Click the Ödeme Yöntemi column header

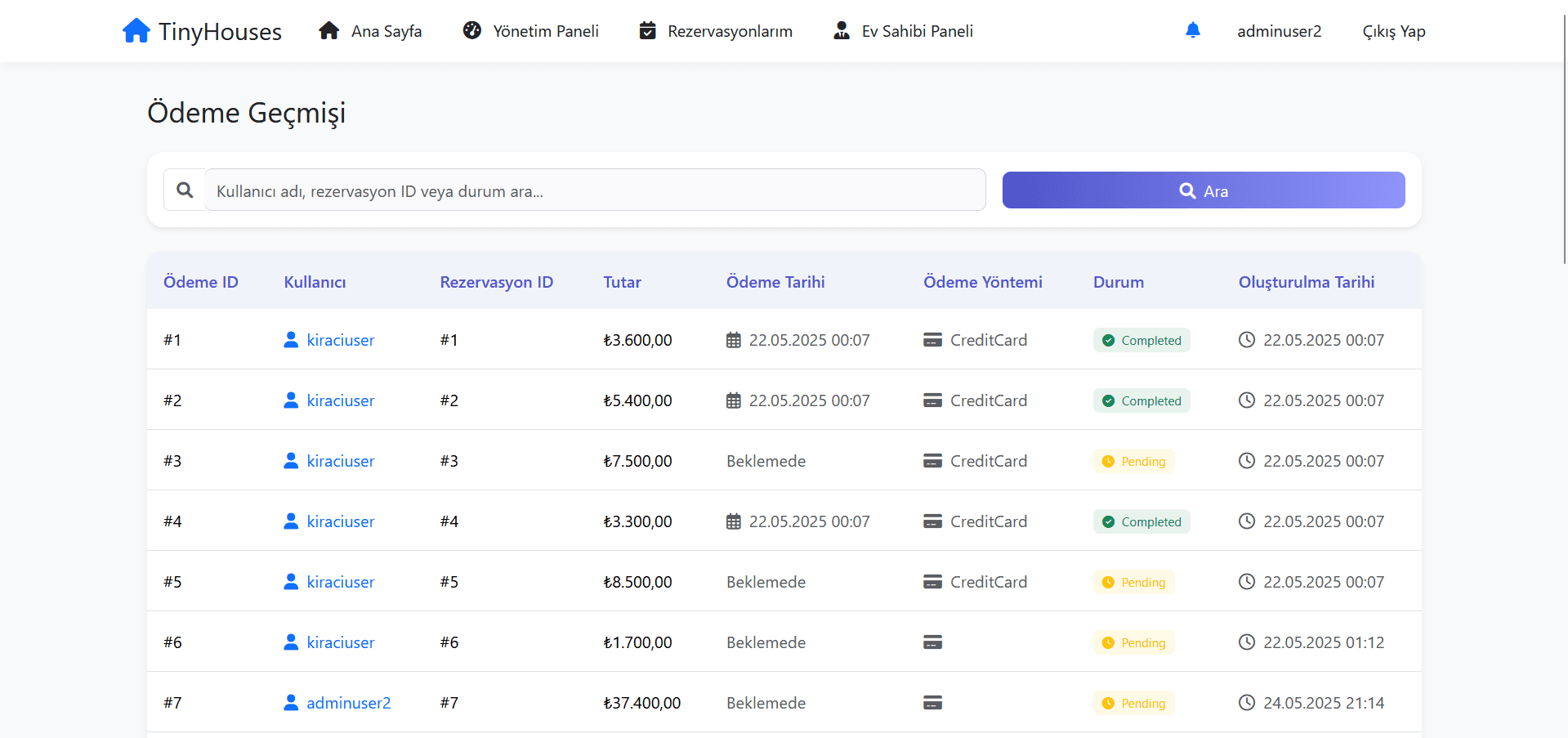click(x=983, y=282)
